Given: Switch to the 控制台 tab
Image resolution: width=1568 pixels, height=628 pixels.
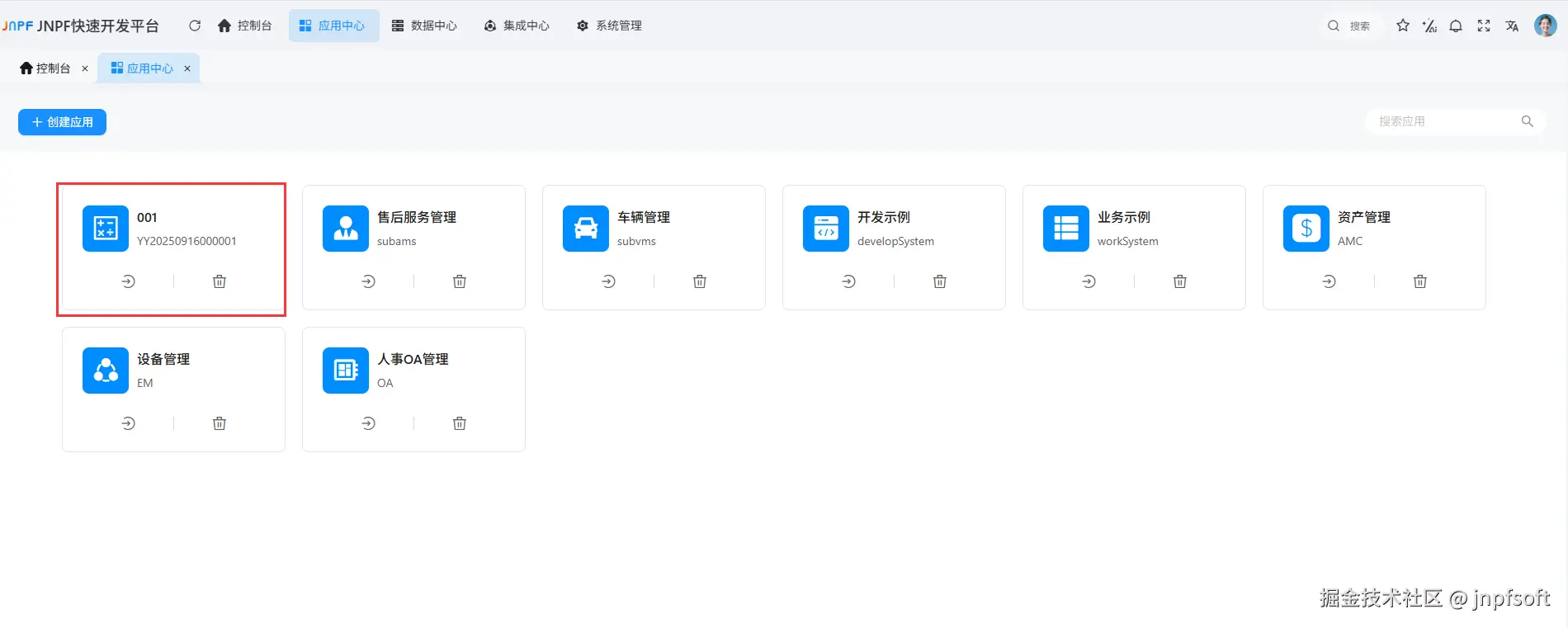Looking at the screenshot, I should [x=45, y=68].
